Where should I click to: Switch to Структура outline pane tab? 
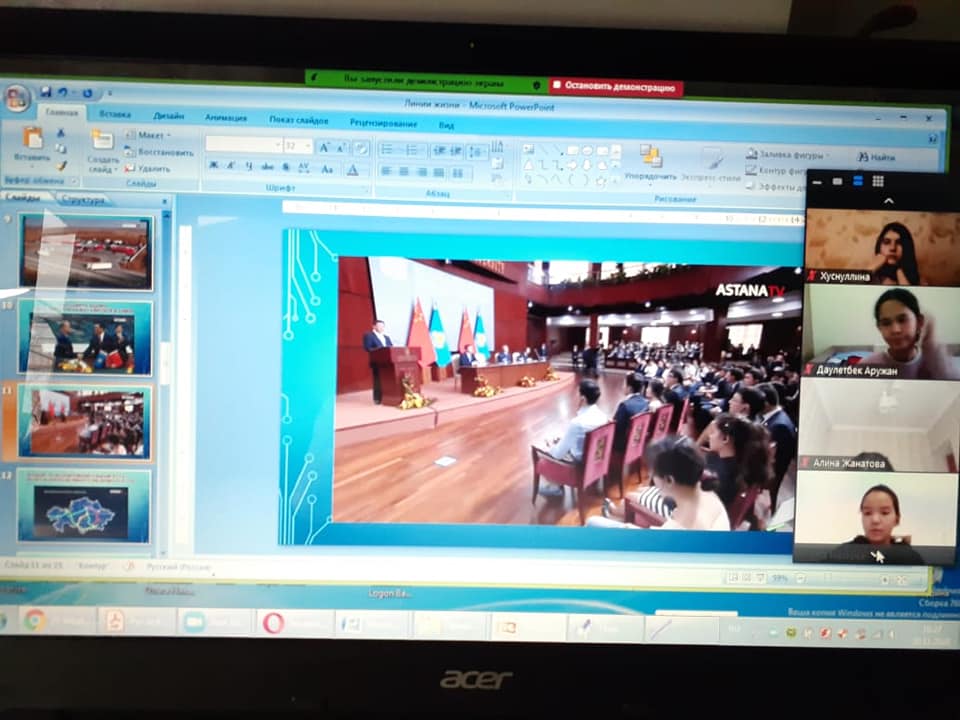[x=83, y=200]
